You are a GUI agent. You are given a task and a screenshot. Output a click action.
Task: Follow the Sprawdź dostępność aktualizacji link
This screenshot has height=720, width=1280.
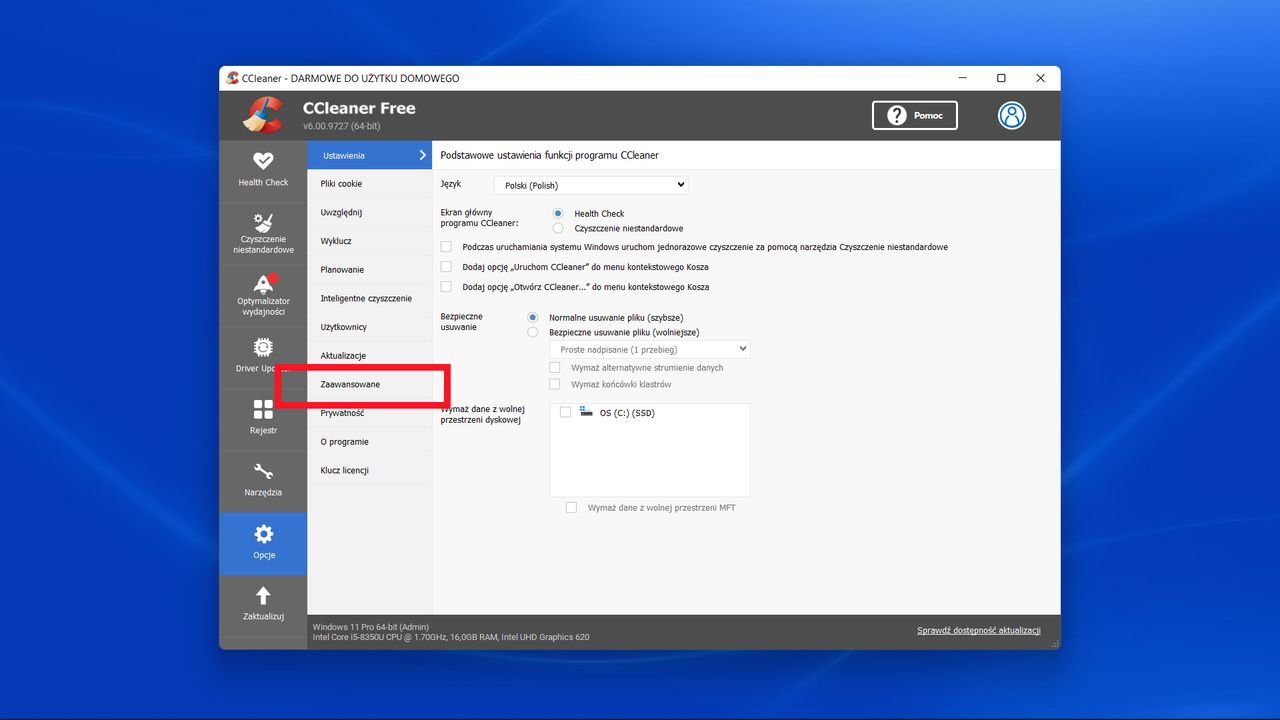click(978, 630)
